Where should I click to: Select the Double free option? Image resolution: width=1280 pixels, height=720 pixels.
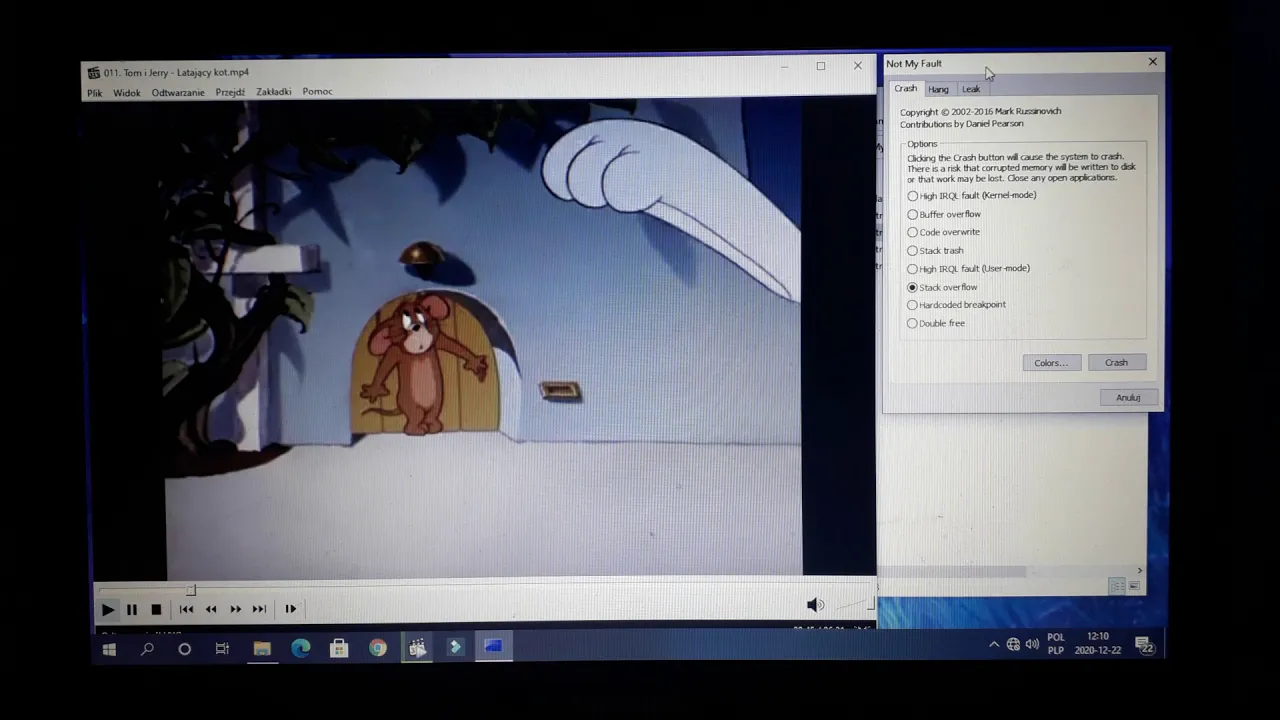tap(936, 323)
